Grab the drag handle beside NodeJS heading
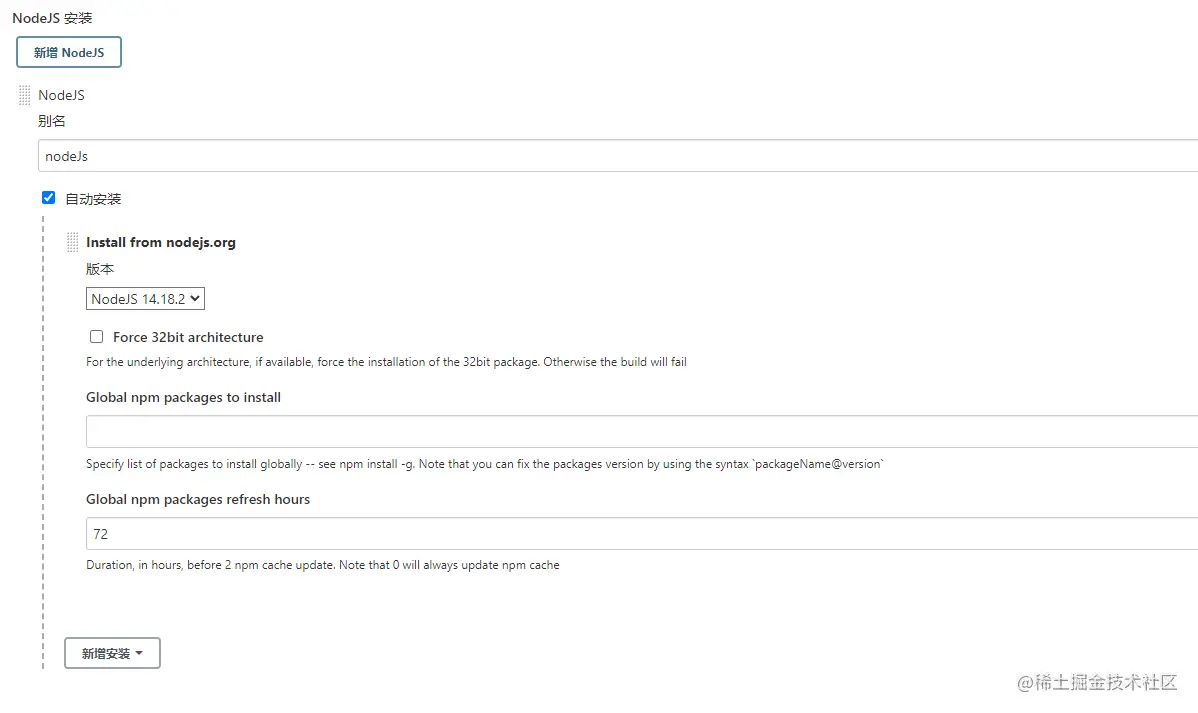Viewport: 1198px width, 713px height. tap(25, 95)
